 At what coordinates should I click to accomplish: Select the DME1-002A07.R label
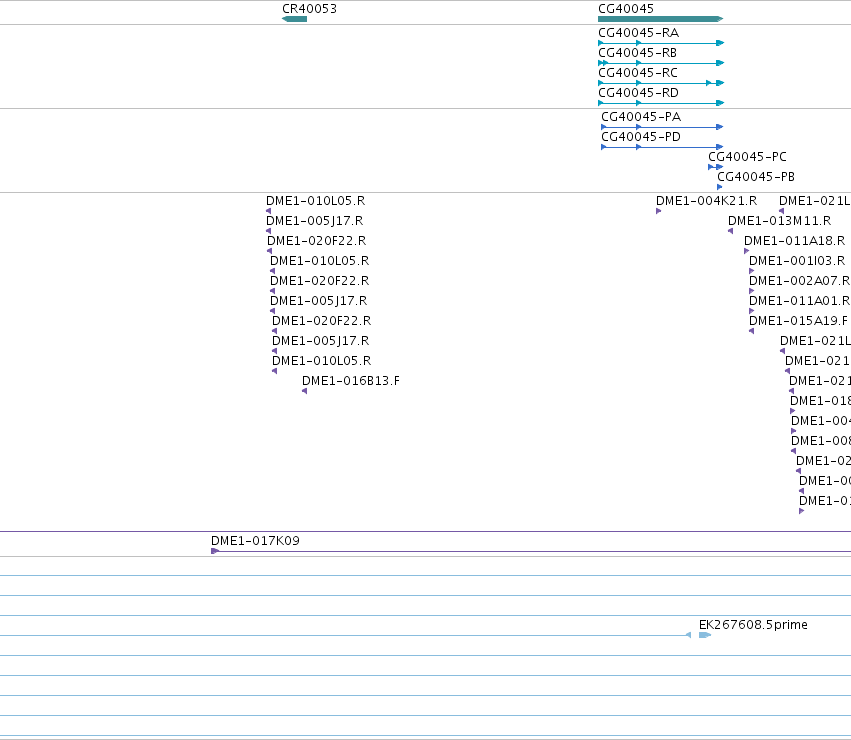pos(799,281)
